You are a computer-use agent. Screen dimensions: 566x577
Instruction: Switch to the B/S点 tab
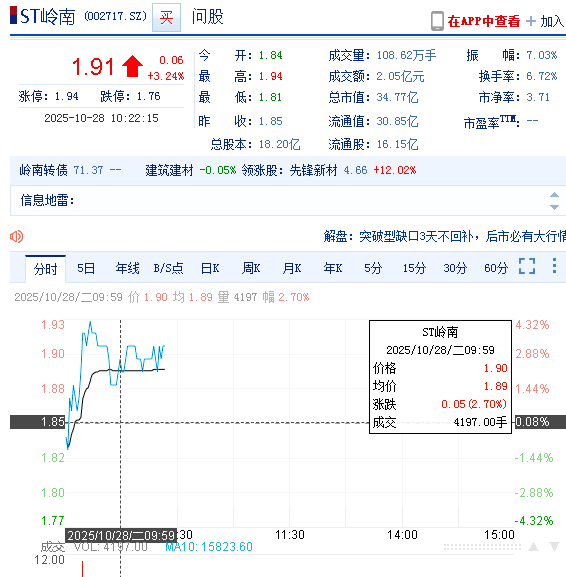168,268
